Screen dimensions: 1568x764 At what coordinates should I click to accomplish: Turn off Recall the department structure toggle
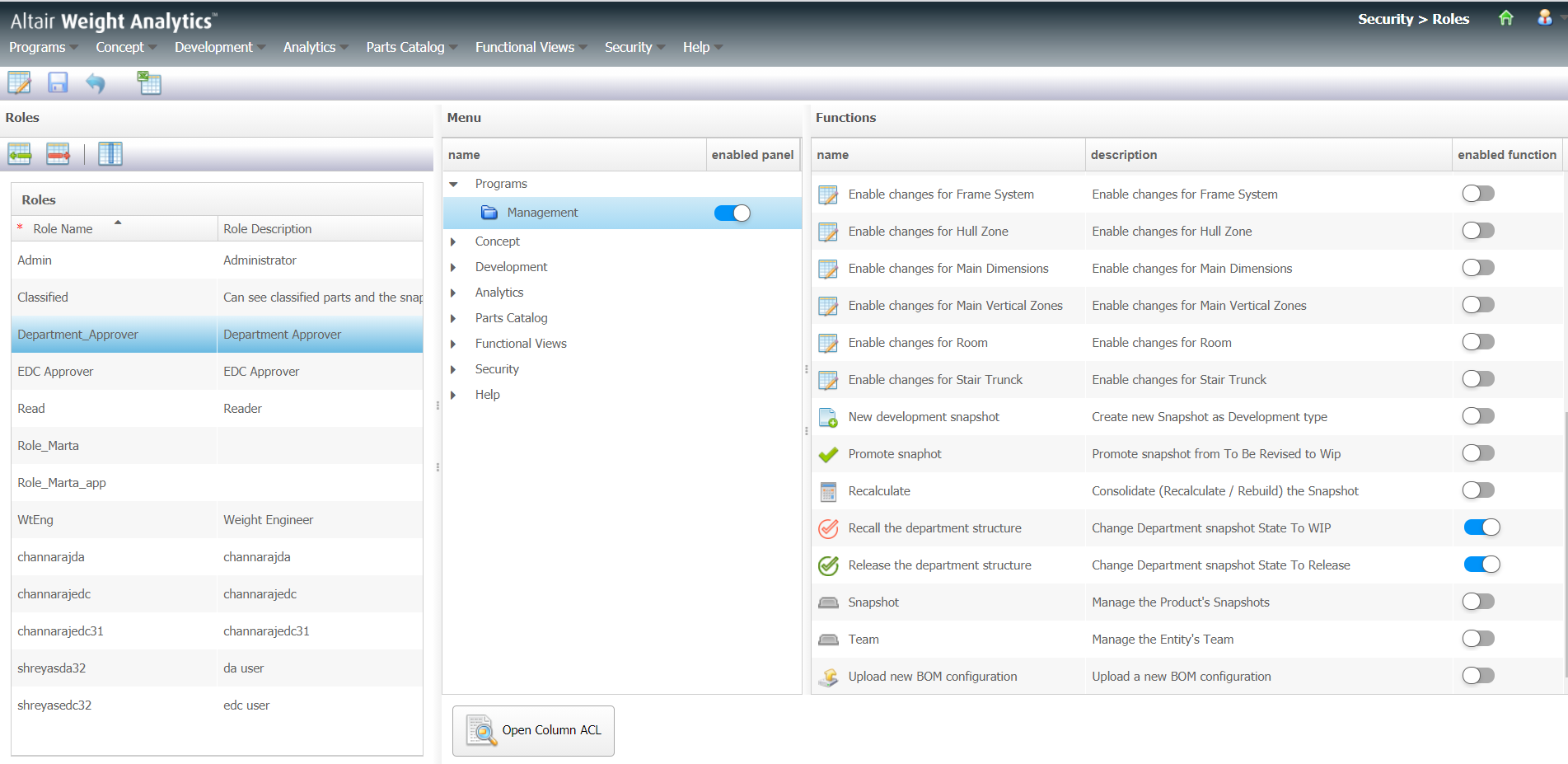point(1481,527)
